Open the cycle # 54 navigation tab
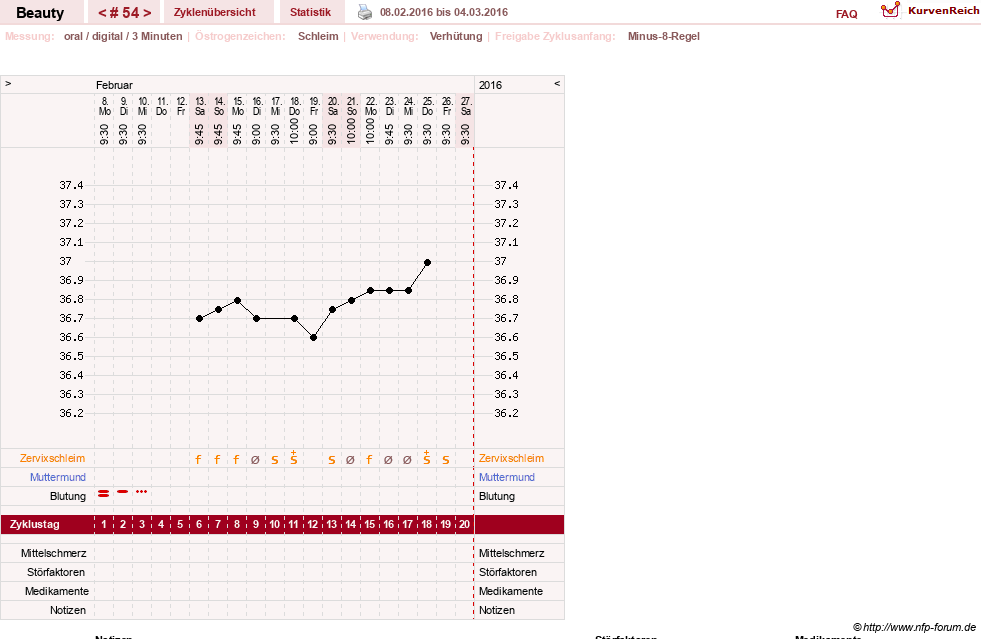 point(125,13)
